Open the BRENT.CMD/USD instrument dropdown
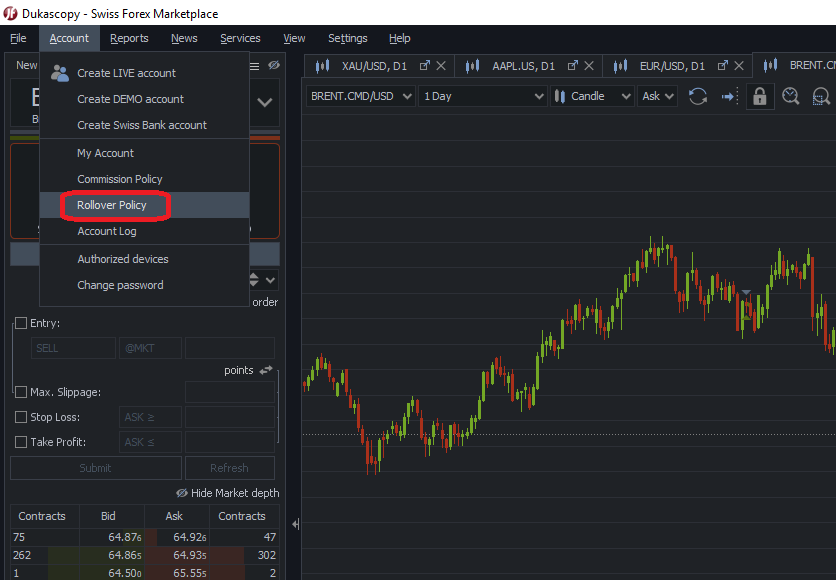836x580 pixels. coord(360,96)
